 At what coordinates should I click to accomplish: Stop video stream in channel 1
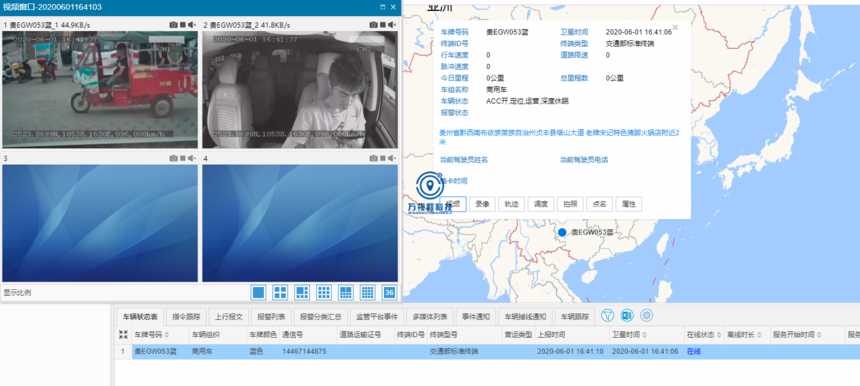[x=183, y=25]
